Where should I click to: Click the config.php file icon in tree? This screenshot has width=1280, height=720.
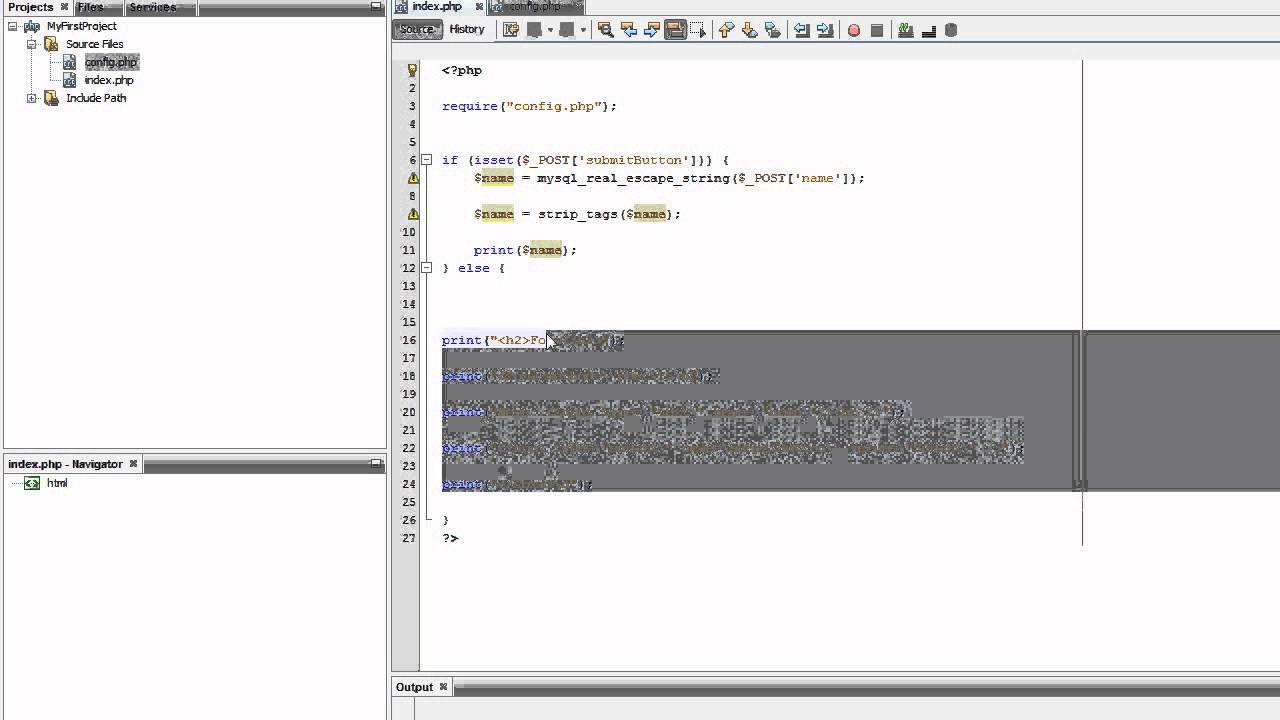click(x=70, y=62)
